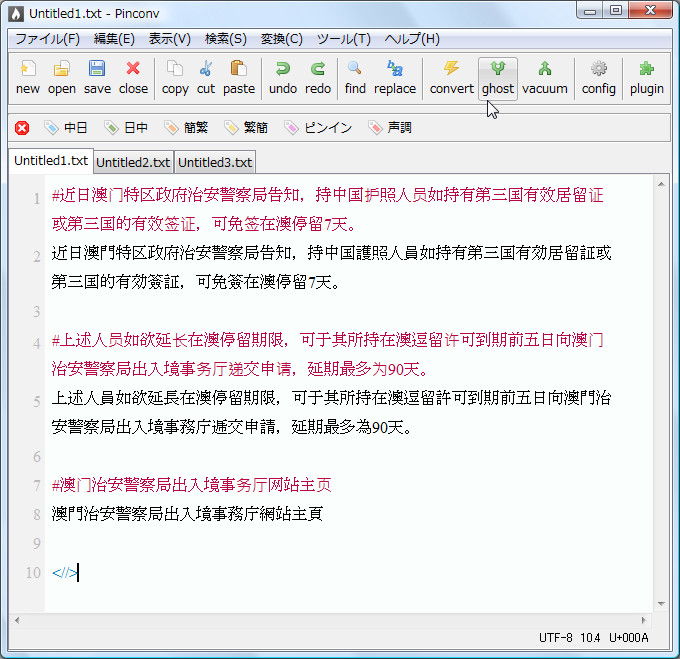Open the ツール(T) menu

click(343, 39)
